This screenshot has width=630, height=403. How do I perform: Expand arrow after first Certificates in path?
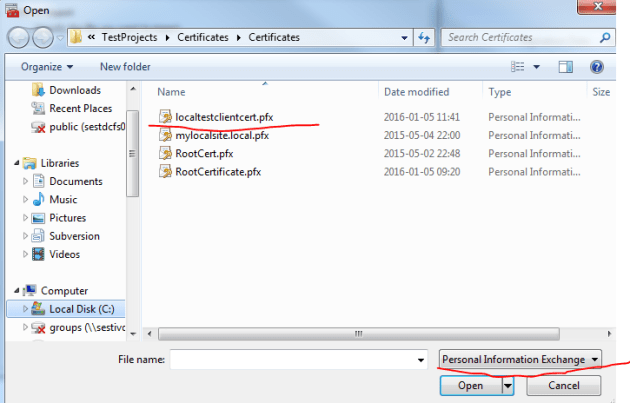[x=239, y=38]
